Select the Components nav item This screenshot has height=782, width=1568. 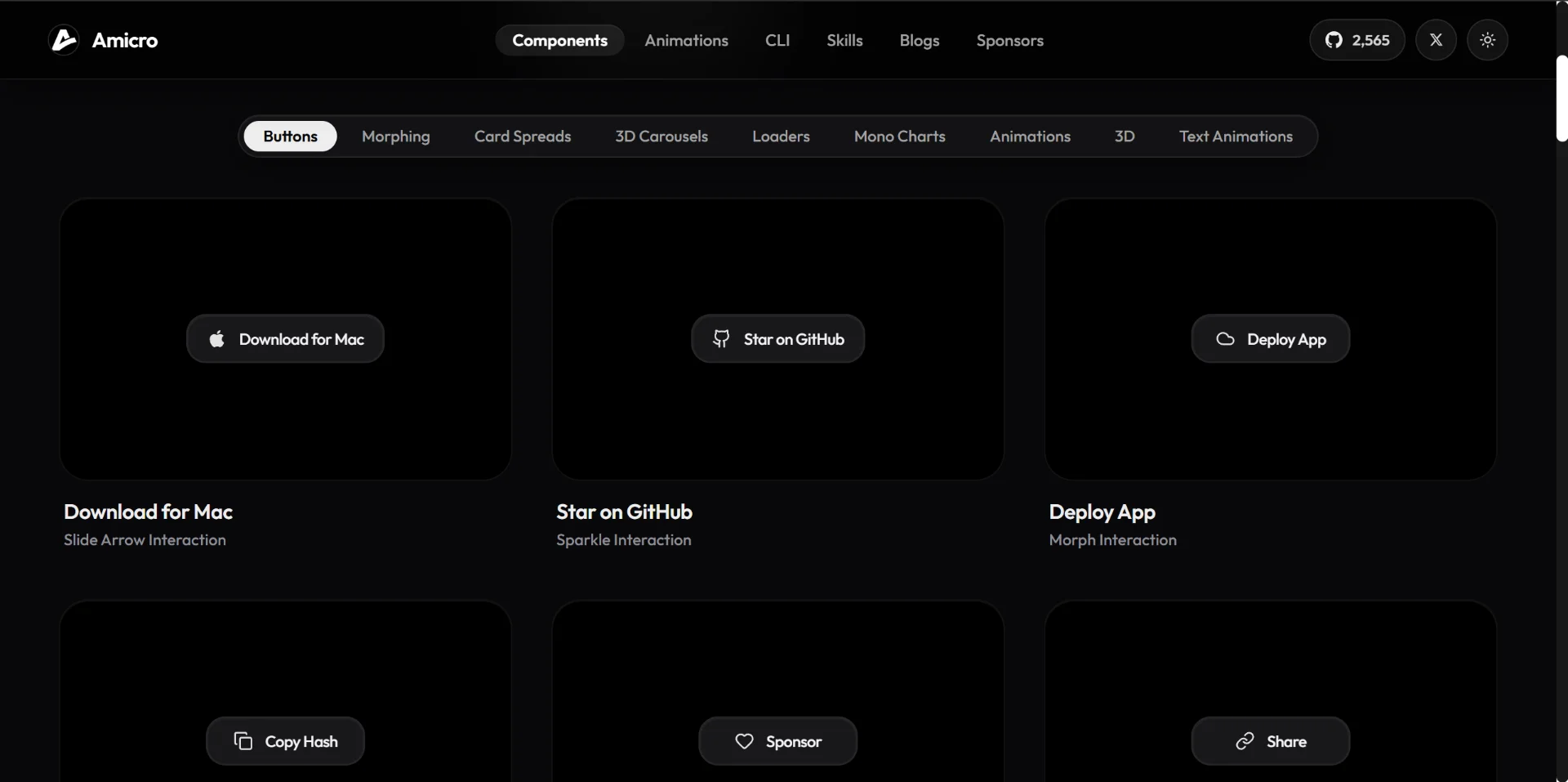[x=559, y=40]
